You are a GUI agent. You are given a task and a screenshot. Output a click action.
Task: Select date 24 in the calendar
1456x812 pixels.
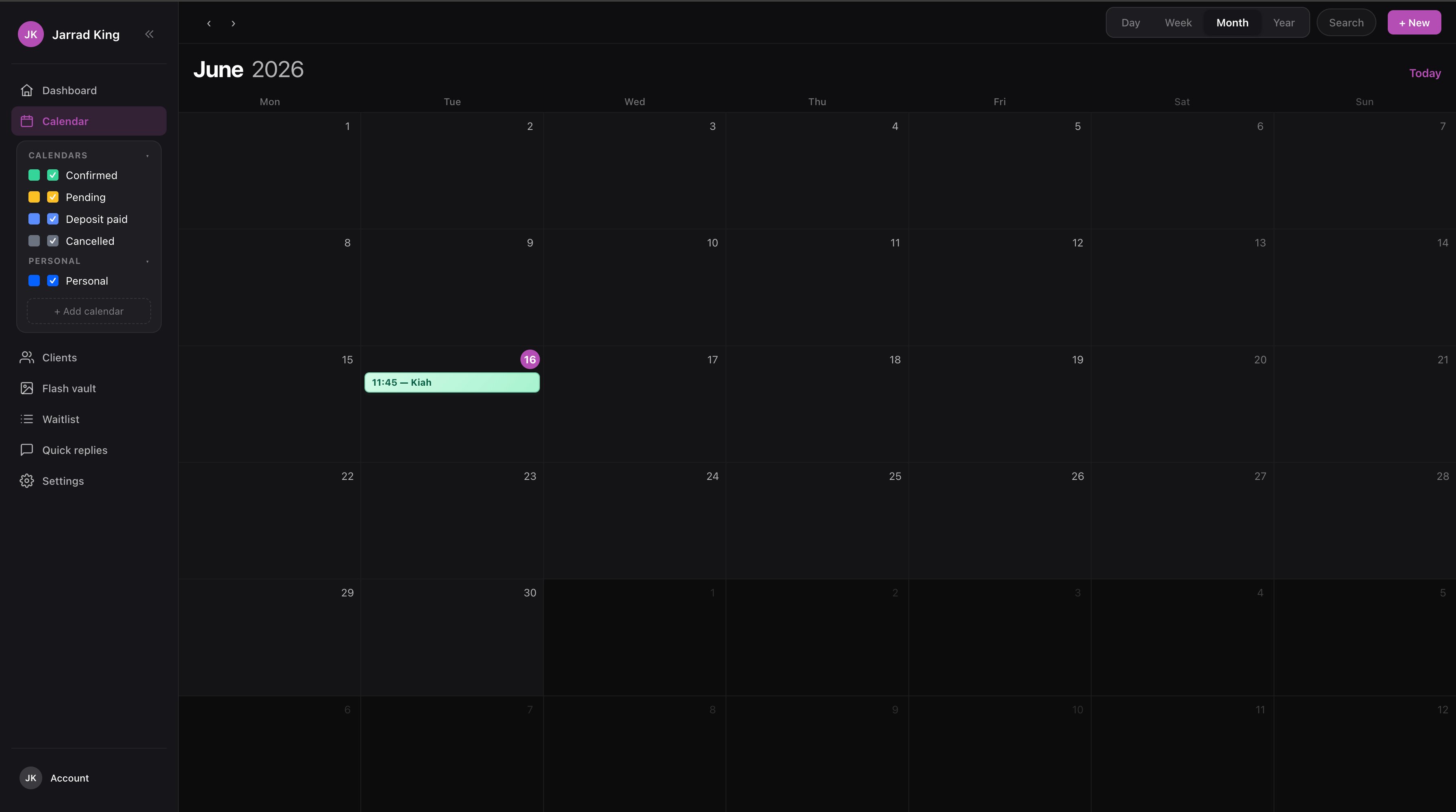click(x=635, y=520)
